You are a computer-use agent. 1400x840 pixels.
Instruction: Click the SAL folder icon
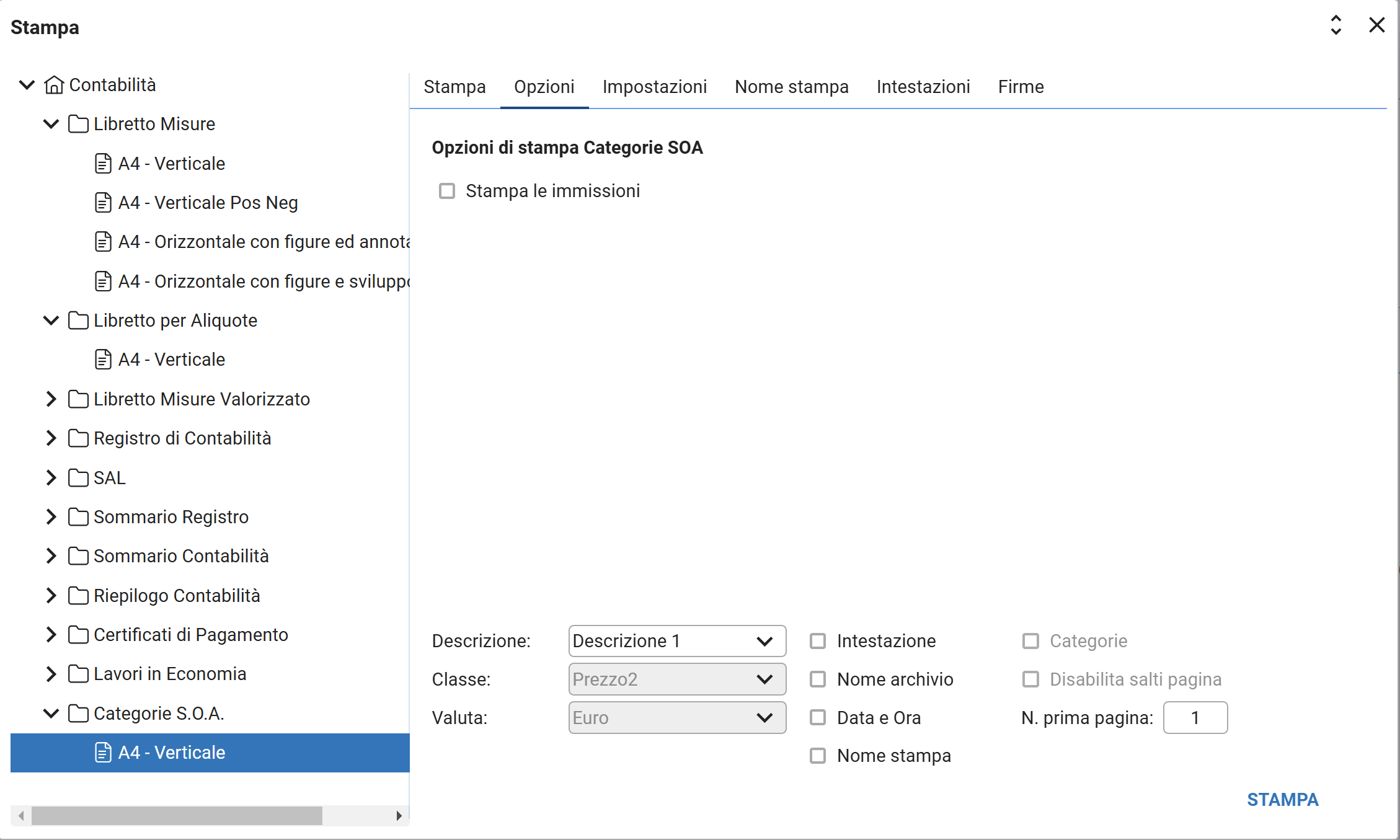[78, 478]
